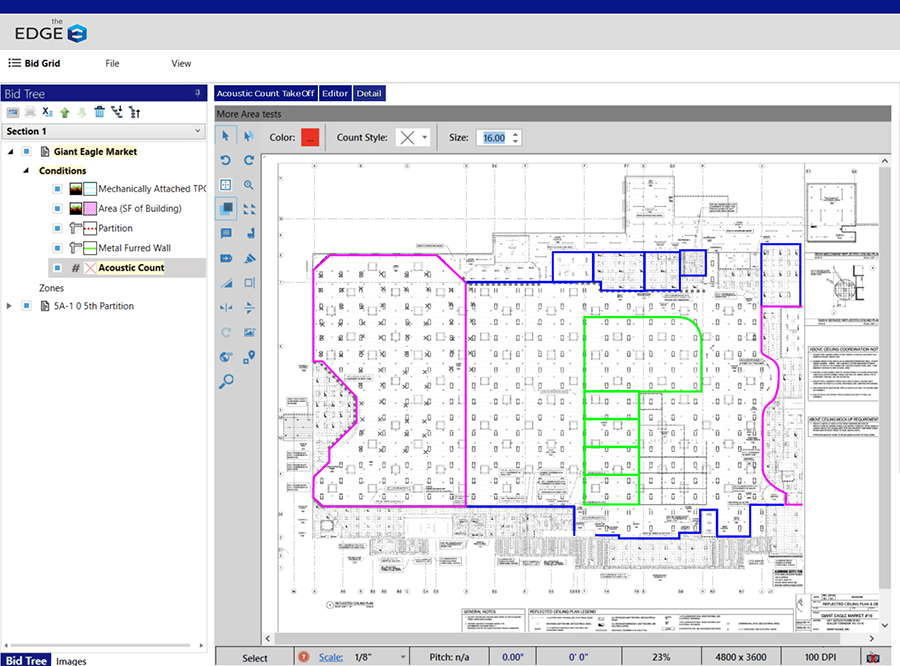This screenshot has width=900, height=666.
Task: Switch to the Editor tab
Action: click(x=335, y=93)
